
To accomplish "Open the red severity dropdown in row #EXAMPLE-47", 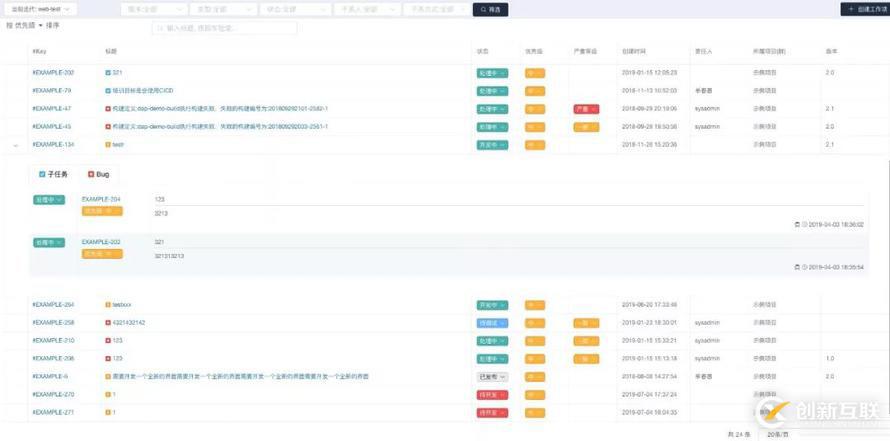I will pyautogui.click(x=586, y=109).
